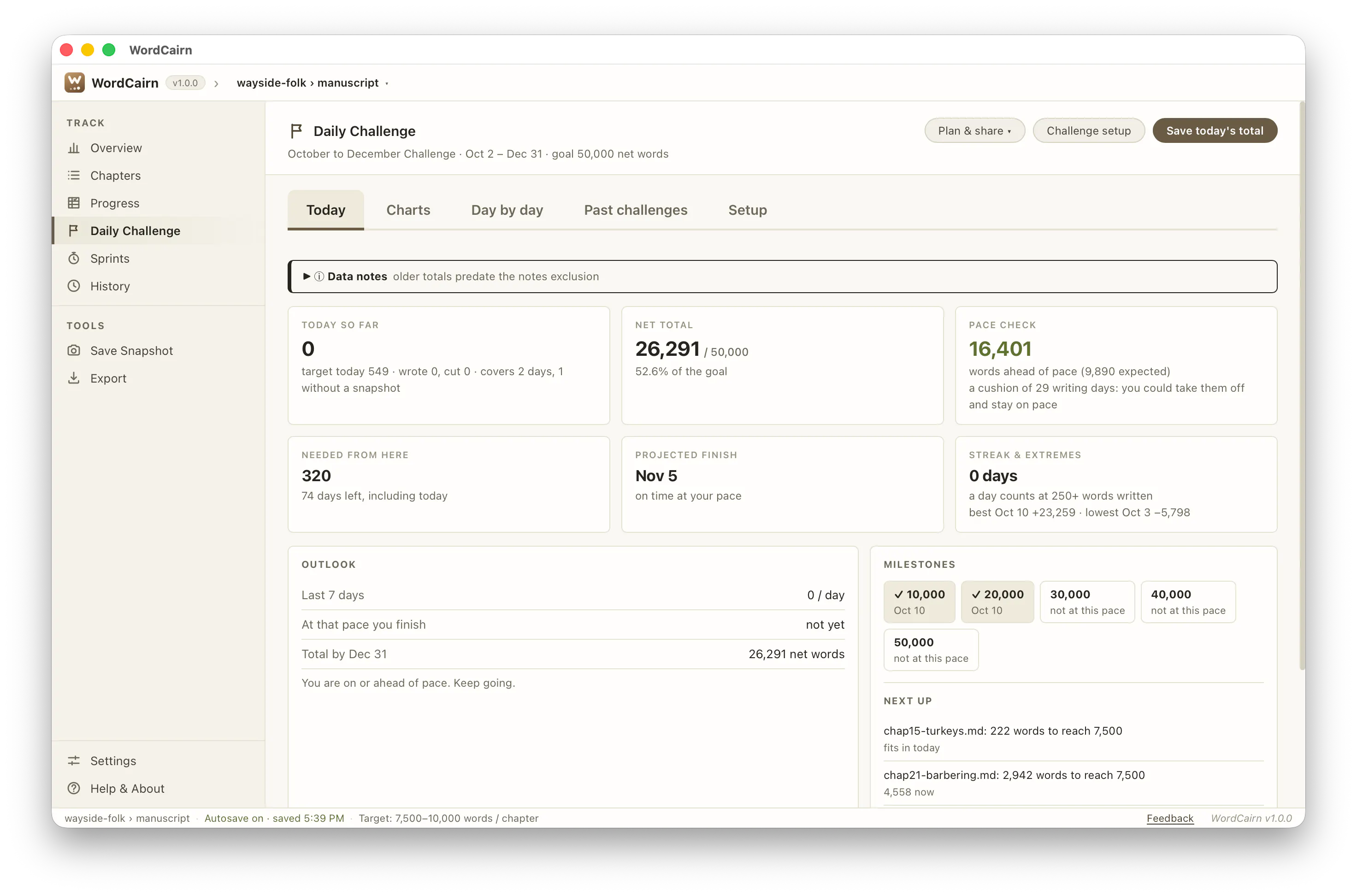Click the 16,401 pace check value
This screenshot has height=896, width=1357.
[x=999, y=348]
